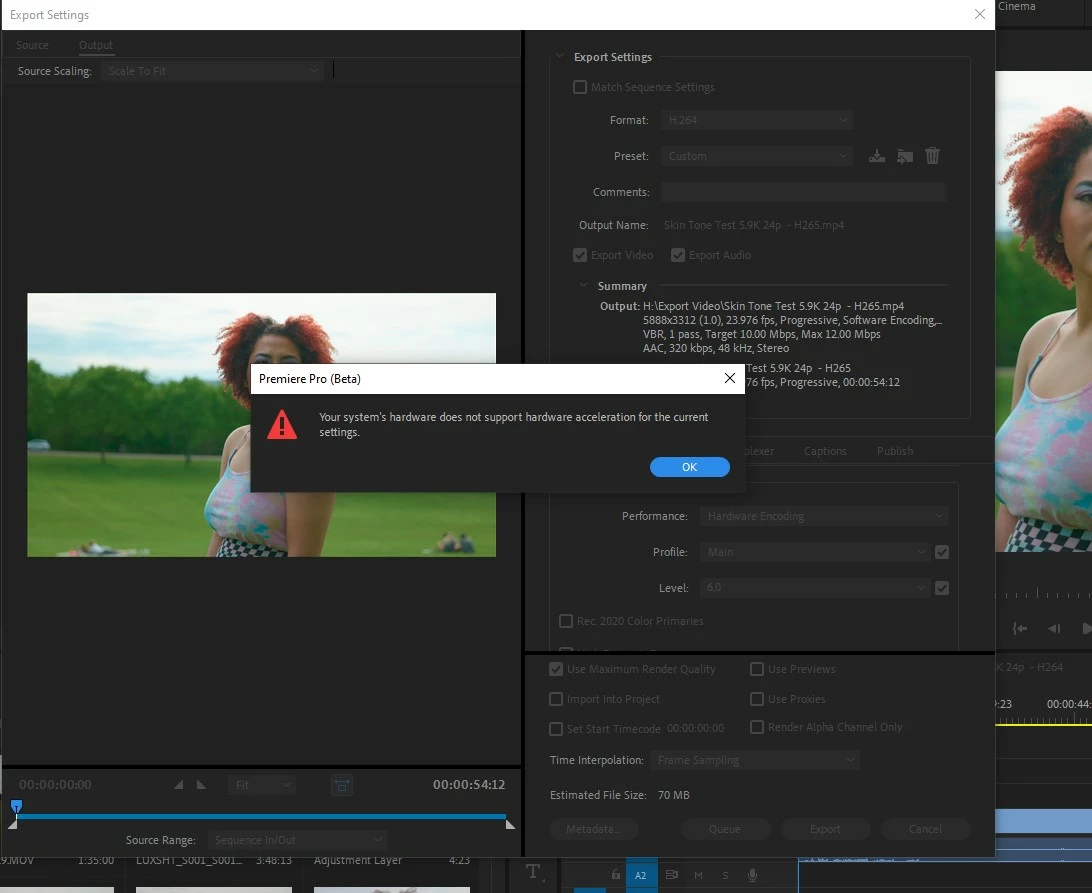
Task: Click the Estimated File Size 70 MB value
Action: [x=673, y=795]
